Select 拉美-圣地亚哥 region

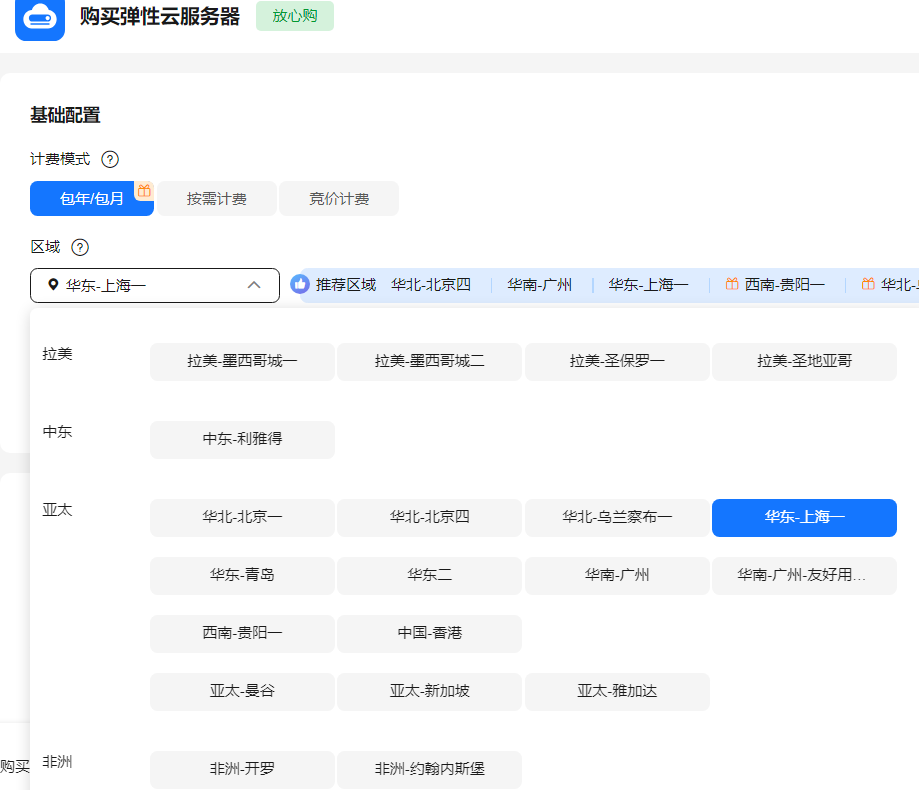[804, 362]
